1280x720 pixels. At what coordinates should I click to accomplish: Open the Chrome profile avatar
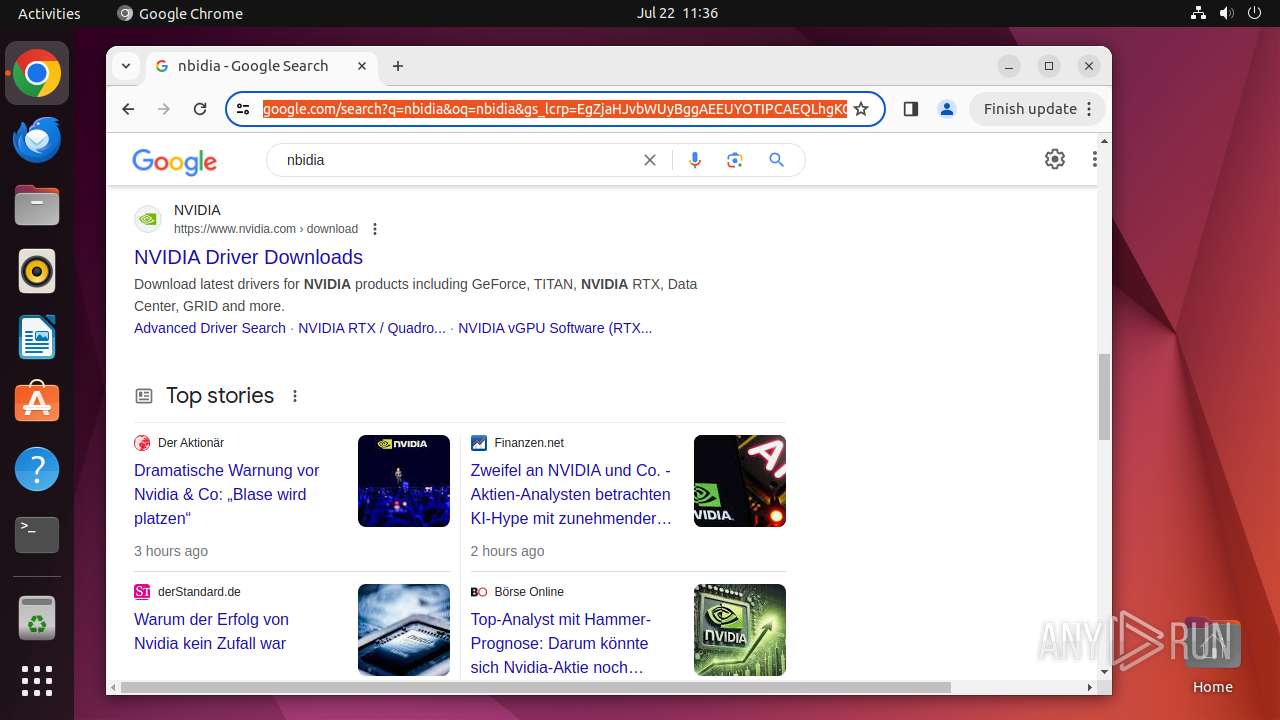pyautogui.click(x=947, y=109)
